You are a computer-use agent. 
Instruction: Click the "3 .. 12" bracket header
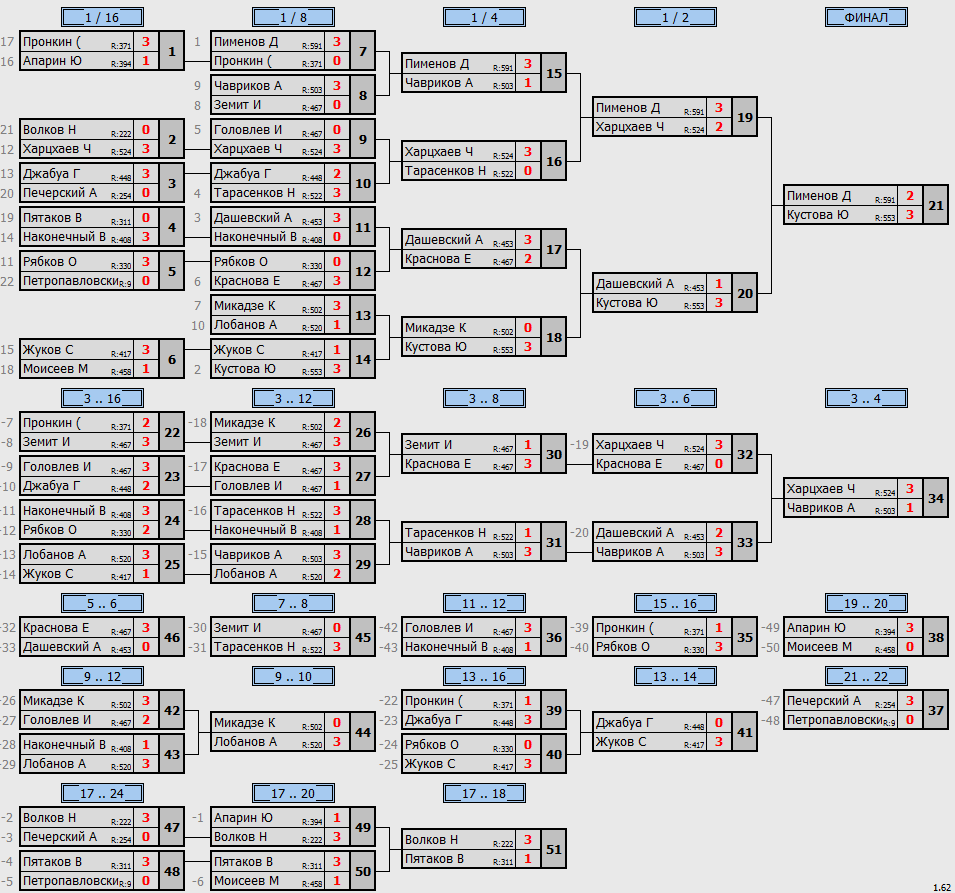[x=293, y=398]
